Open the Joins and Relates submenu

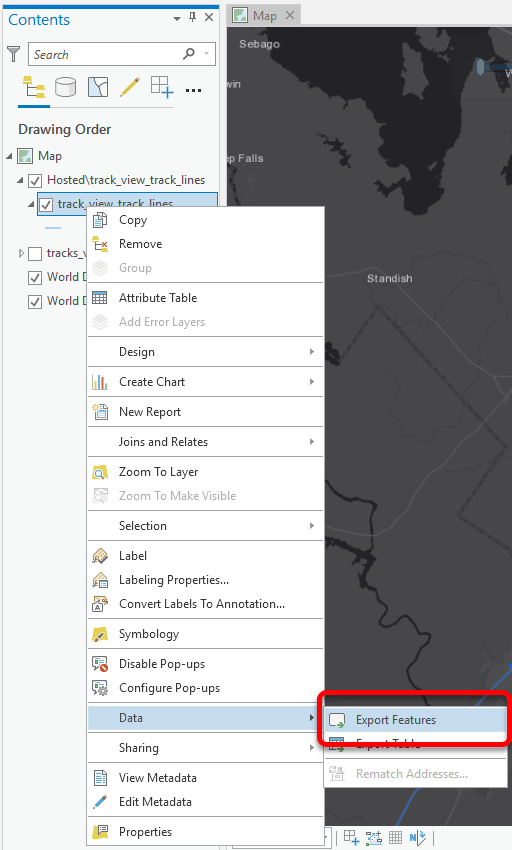point(206,442)
